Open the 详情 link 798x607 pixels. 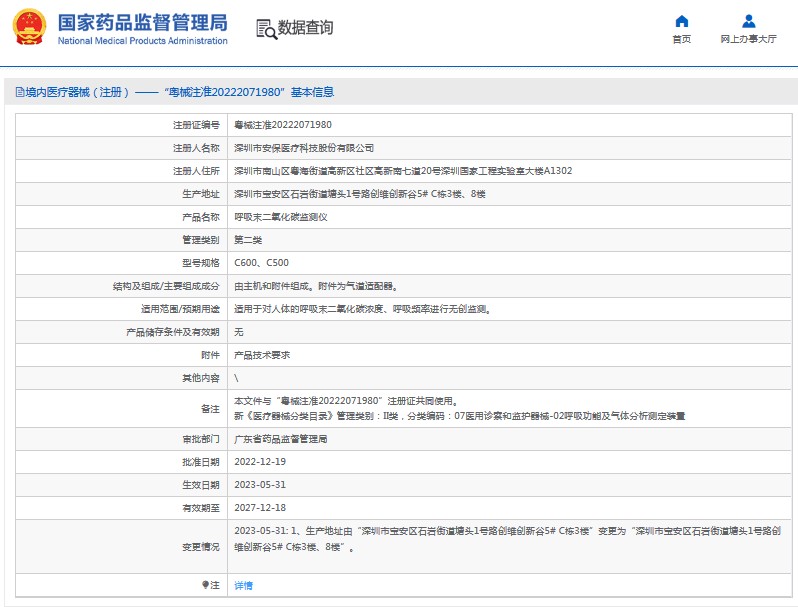click(243, 586)
